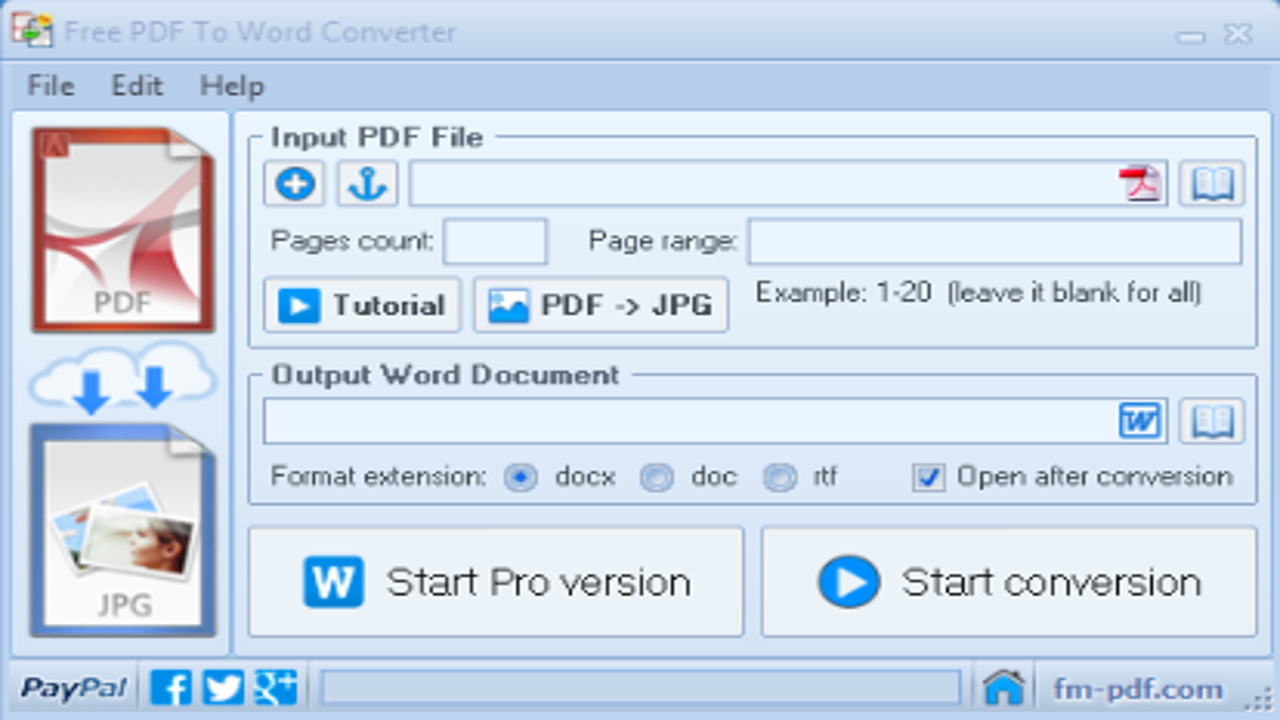Click the 'Format extension:' label
The width and height of the screenshot is (1280, 720).
[378, 477]
